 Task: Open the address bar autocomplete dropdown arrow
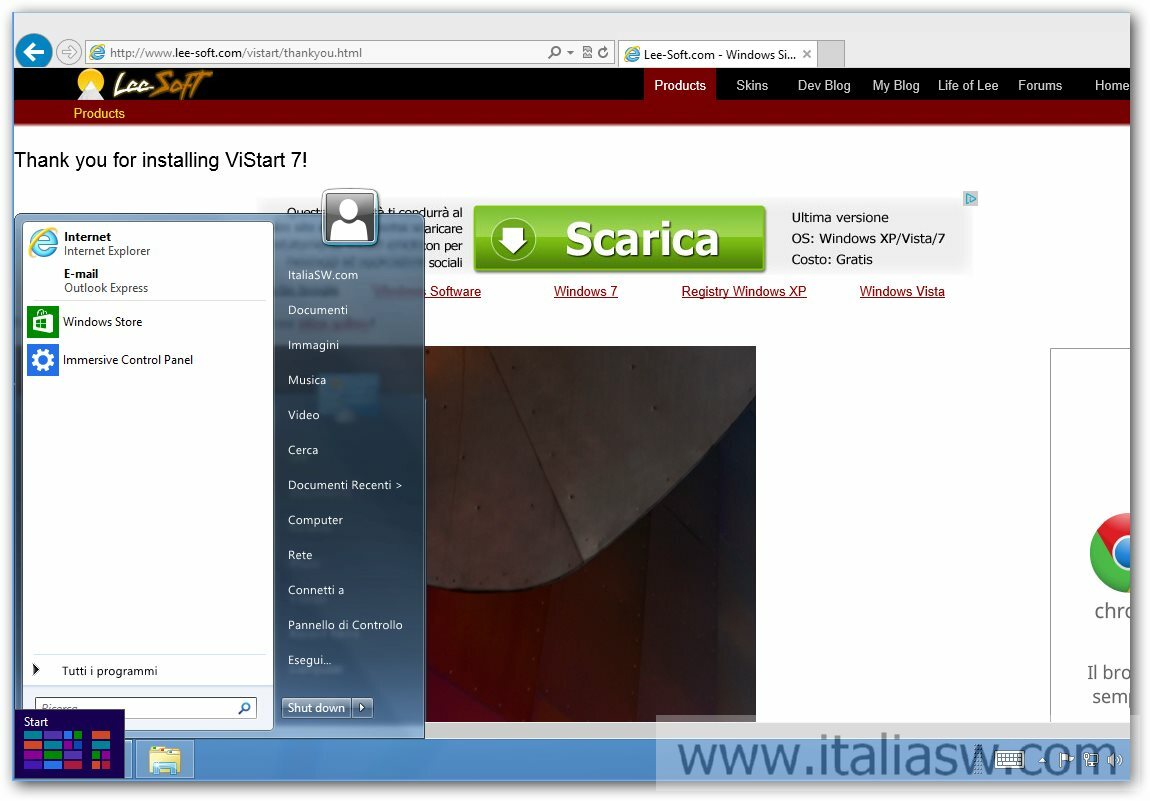[x=571, y=53]
